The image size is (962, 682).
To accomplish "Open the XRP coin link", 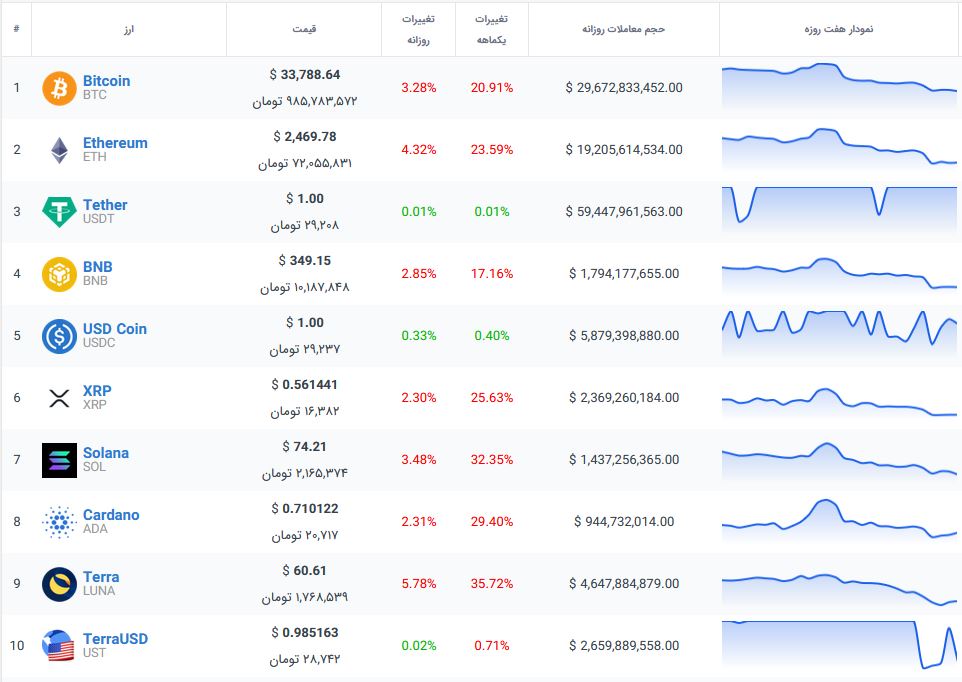I will (97, 391).
